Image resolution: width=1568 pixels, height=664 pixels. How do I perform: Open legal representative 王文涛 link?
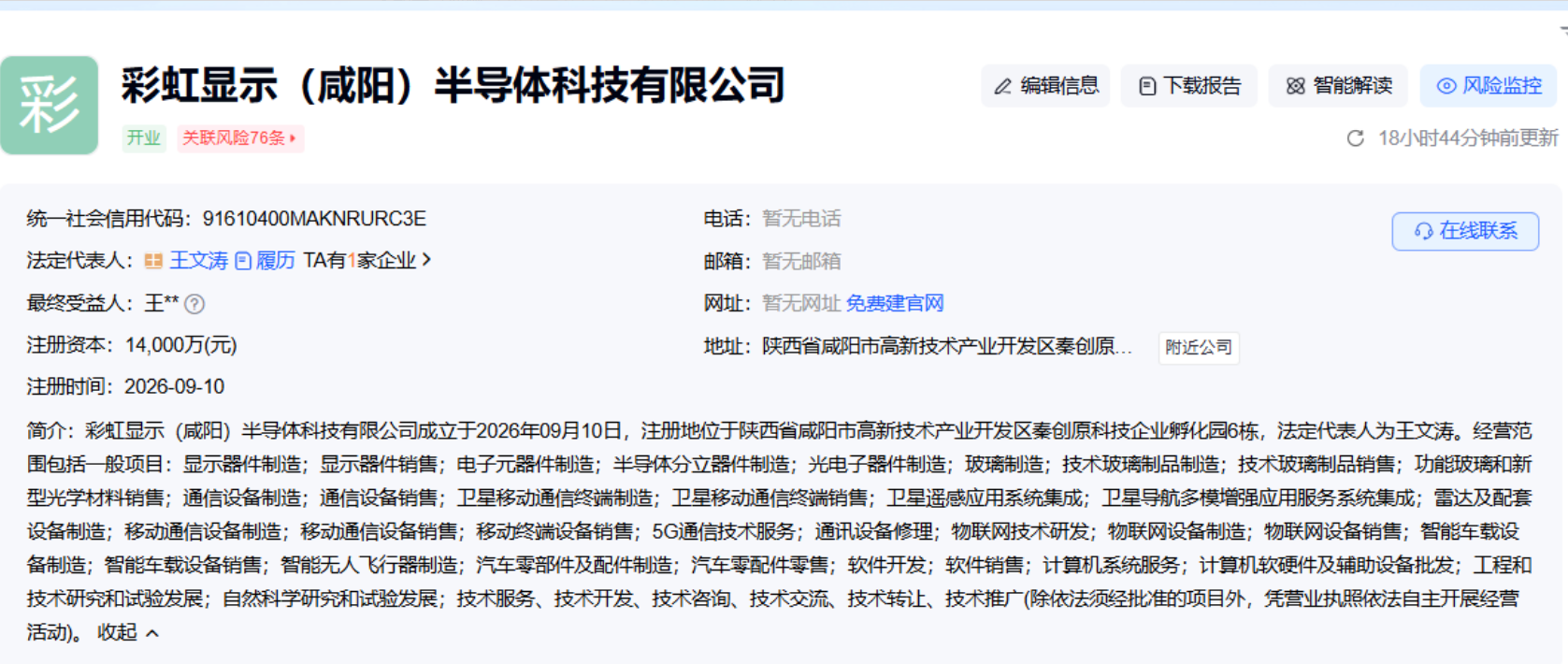point(198,260)
